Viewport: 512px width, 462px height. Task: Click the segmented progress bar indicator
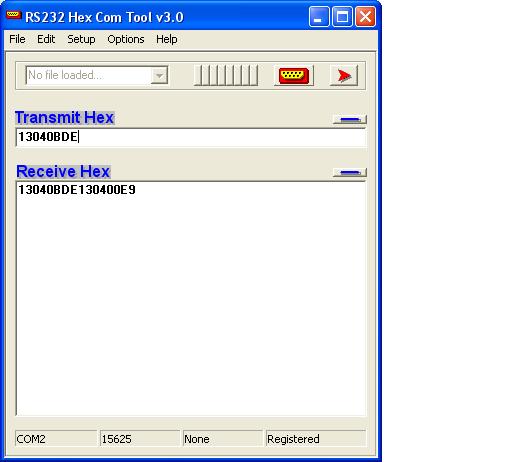[226, 75]
